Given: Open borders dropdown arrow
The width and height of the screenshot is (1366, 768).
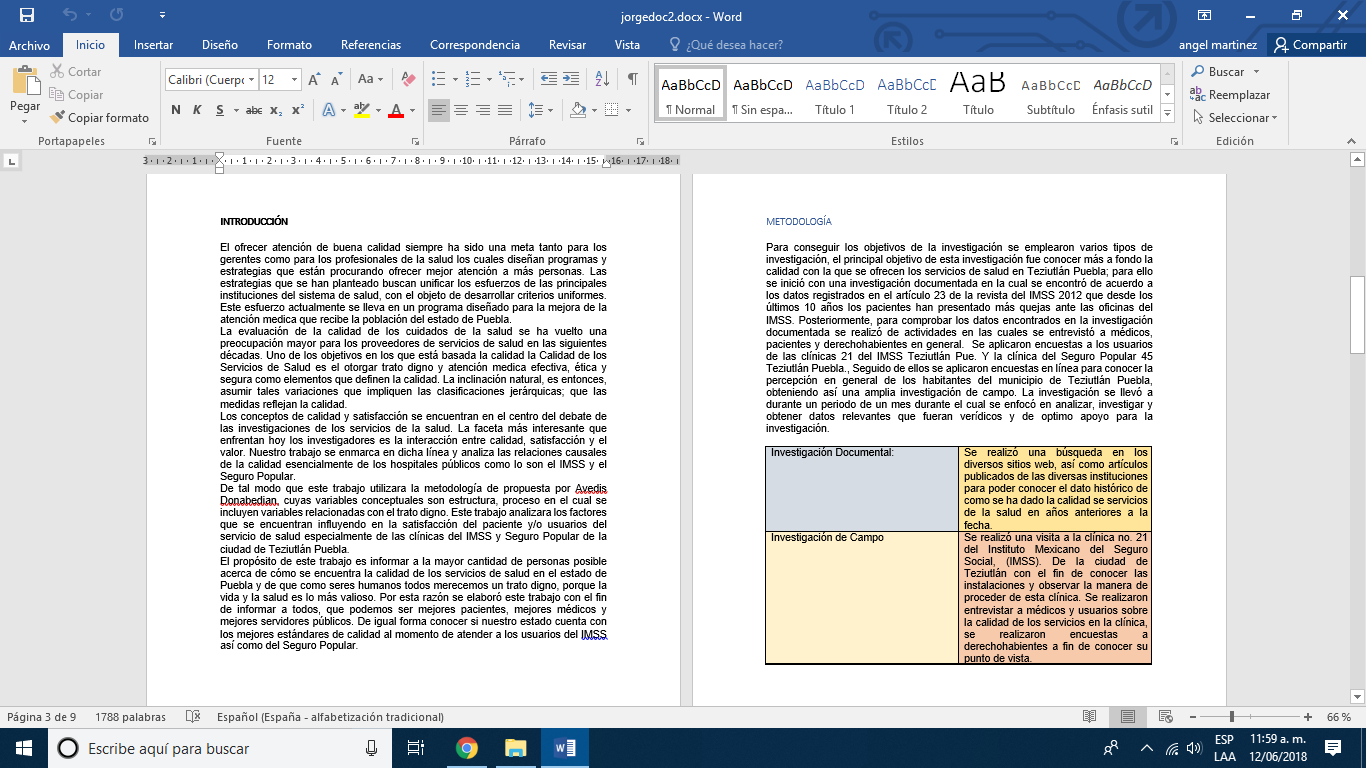Looking at the screenshot, I should [x=627, y=110].
